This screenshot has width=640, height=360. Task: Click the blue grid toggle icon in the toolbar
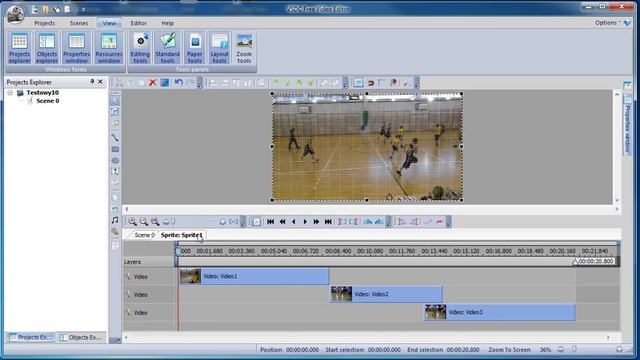coord(358,83)
